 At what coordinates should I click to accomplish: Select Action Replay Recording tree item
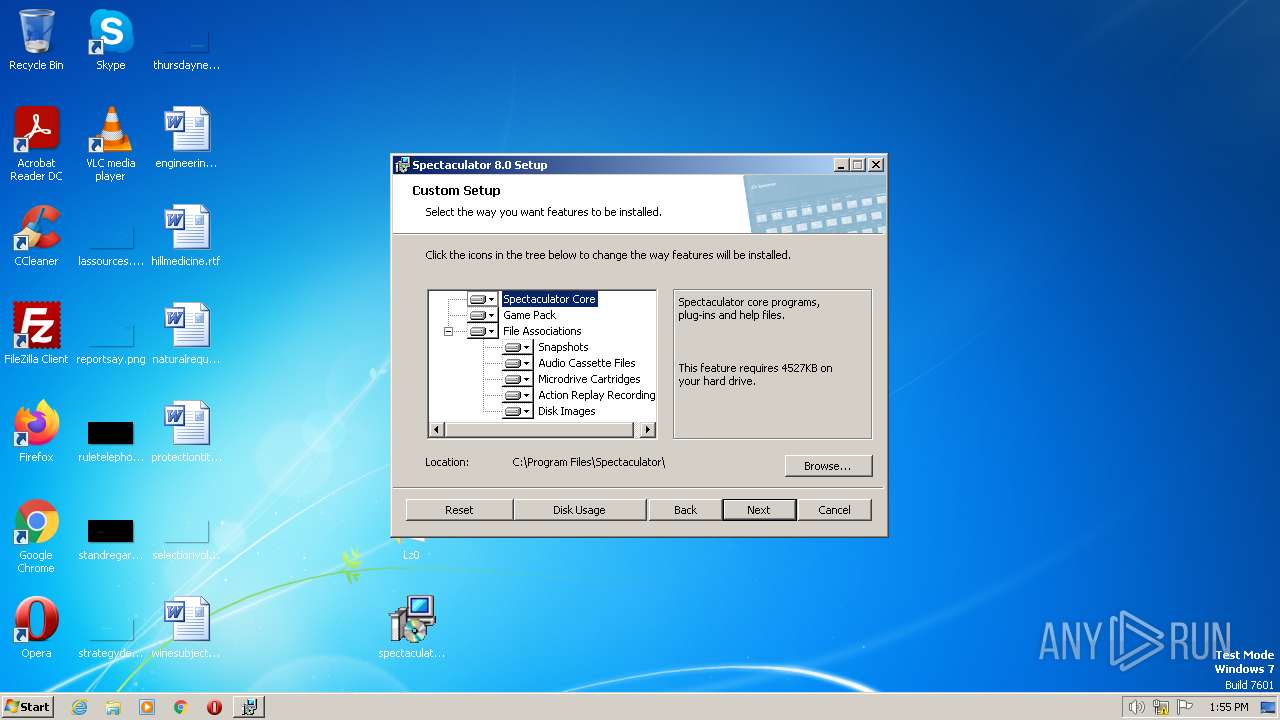click(x=596, y=395)
